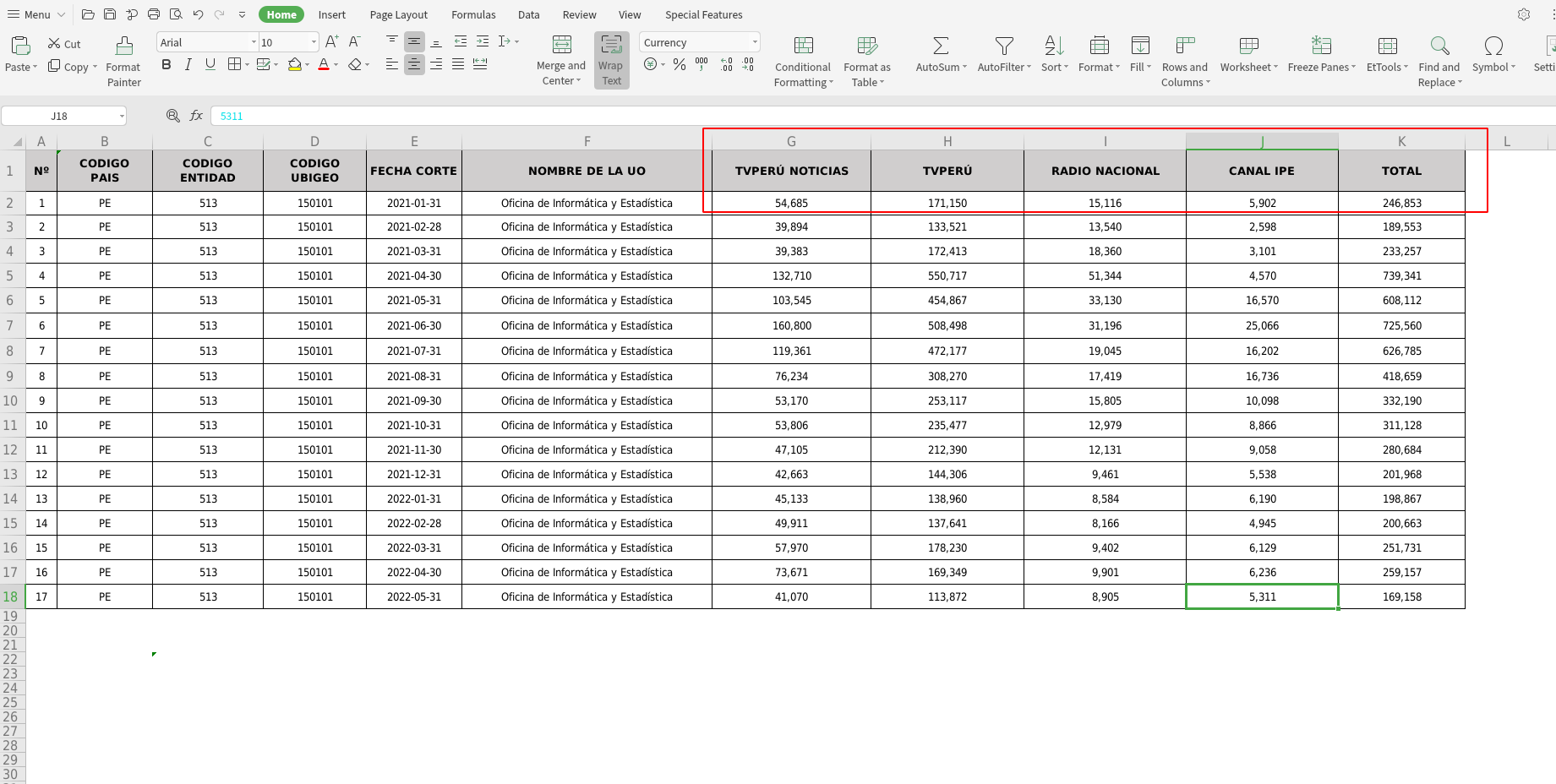Toggle Wrap Text for the cell
Image resolution: width=1556 pixels, height=784 pixels.
tap(611, 60)
